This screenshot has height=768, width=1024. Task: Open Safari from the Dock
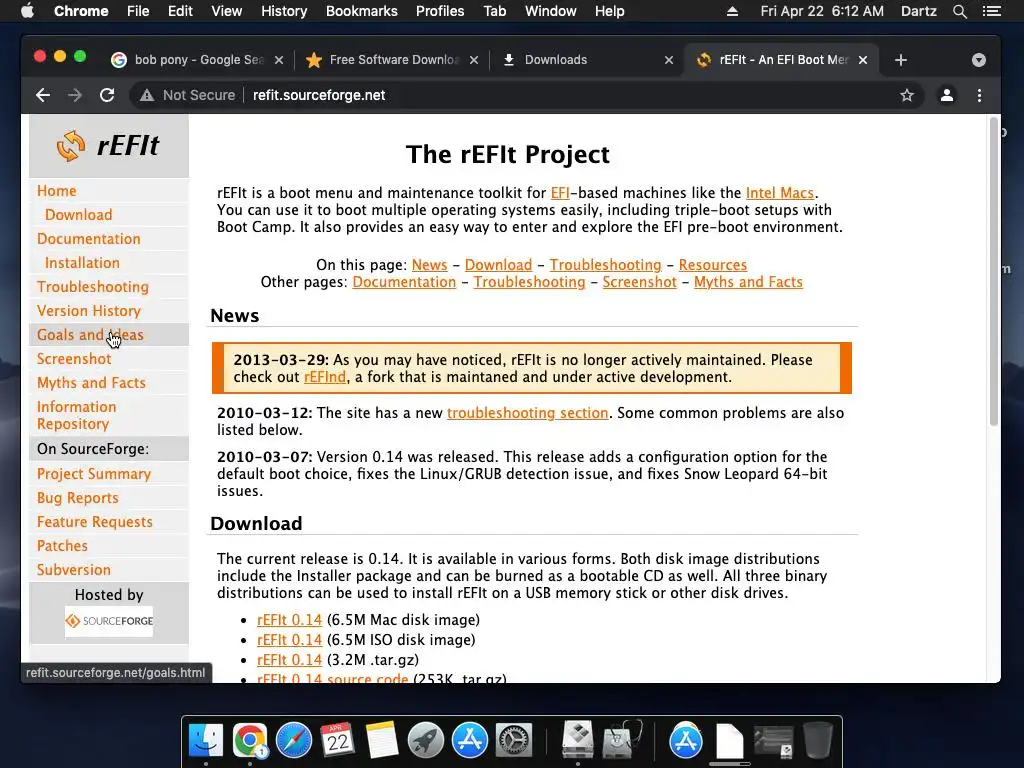tap(294, 741)
